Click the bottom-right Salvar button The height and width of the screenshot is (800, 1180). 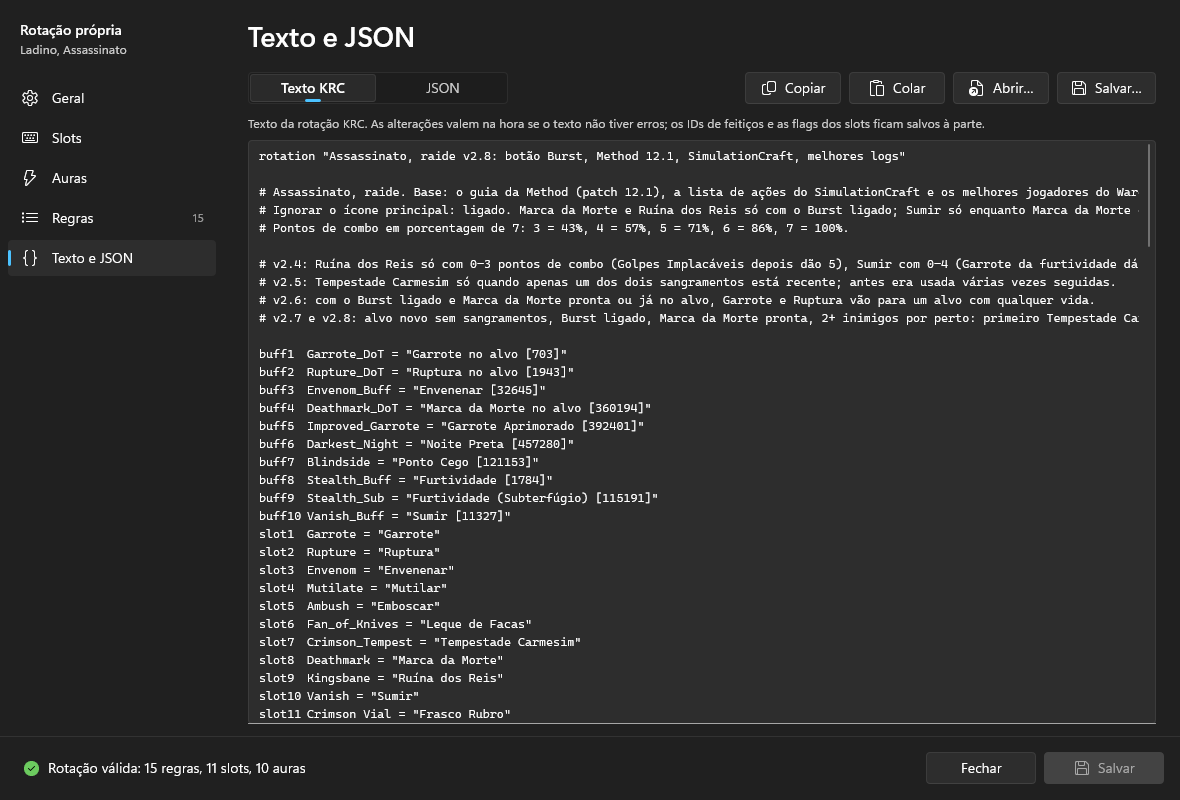(1103, 768)
